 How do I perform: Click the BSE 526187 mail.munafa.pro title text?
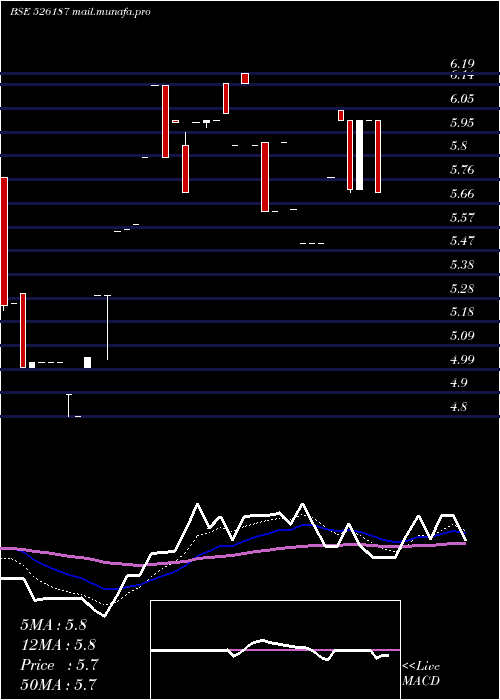tap(80, 12)
